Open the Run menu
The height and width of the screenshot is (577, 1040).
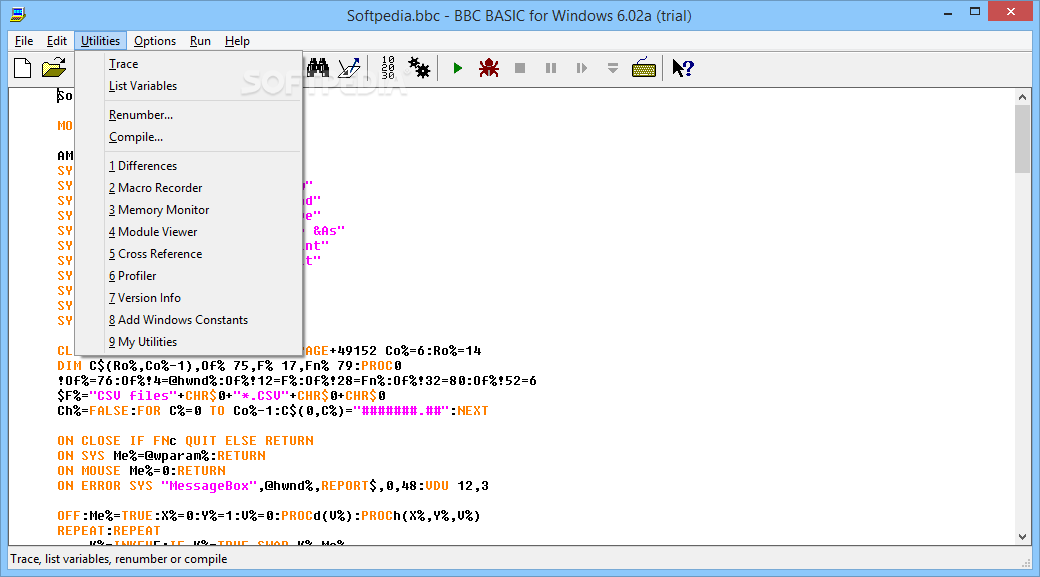pos(200,41)
